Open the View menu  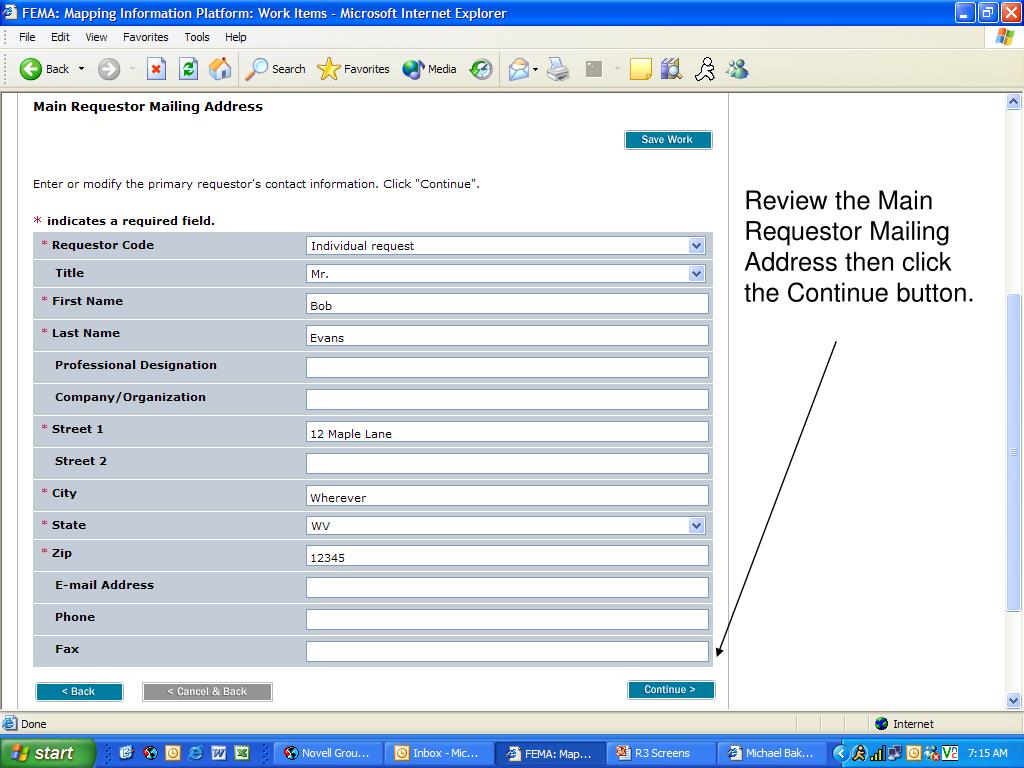tap(96, 37)
